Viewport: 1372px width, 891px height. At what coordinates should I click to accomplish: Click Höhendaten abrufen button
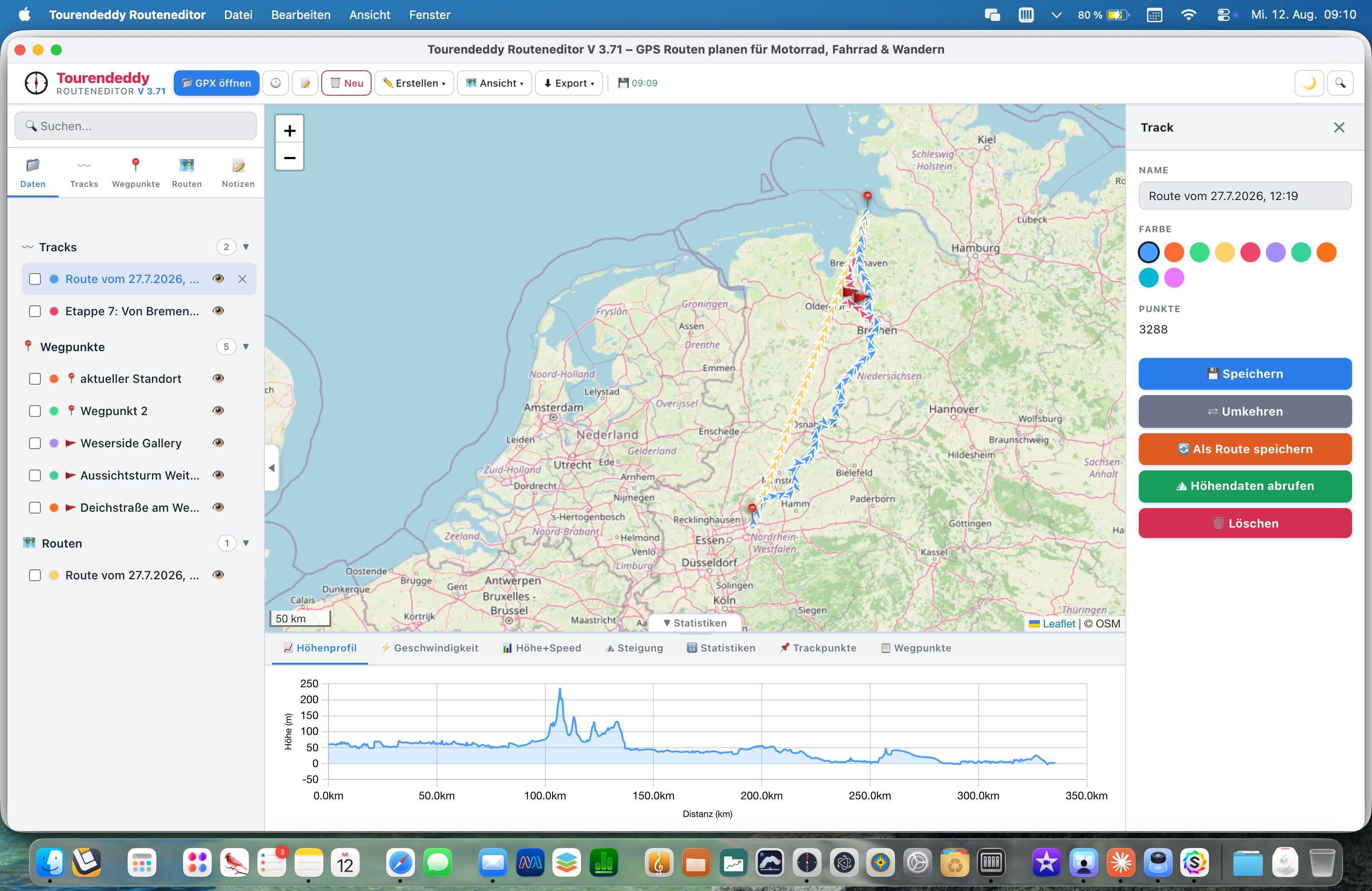pos(1245,486)
